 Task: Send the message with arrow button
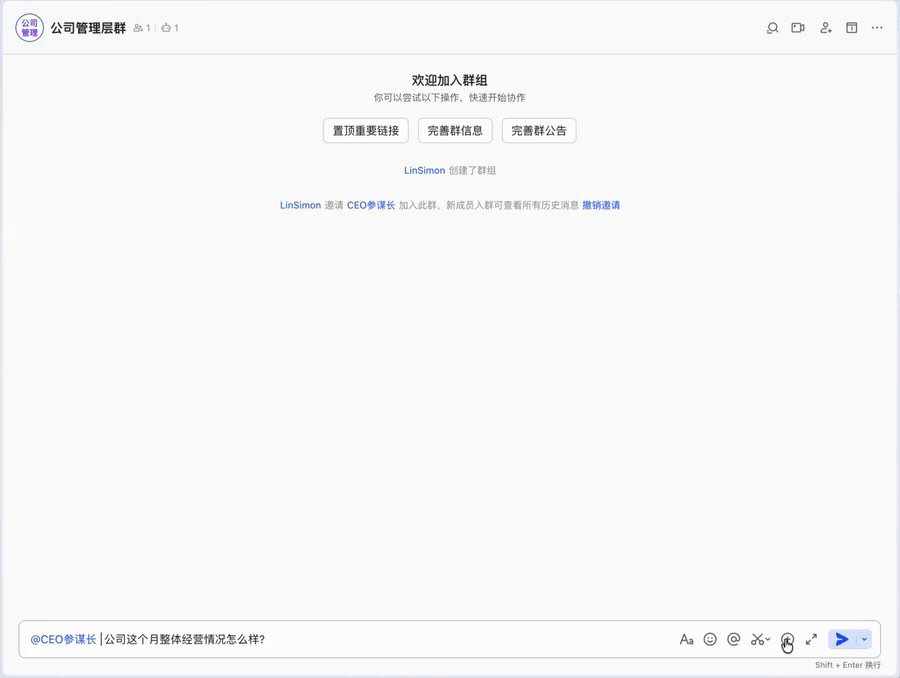842,639
